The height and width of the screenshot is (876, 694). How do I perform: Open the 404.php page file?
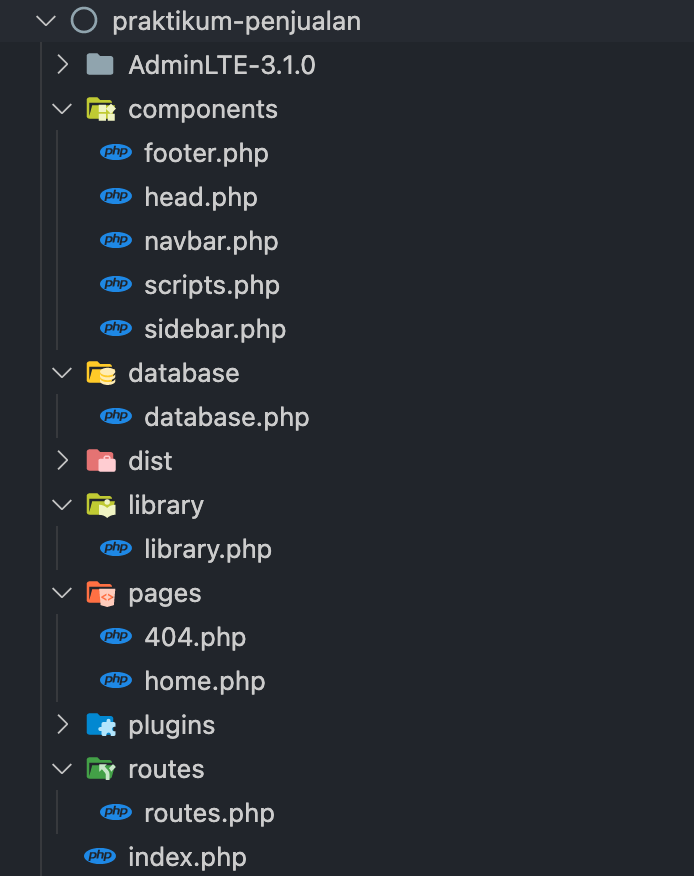click(195, 637)
